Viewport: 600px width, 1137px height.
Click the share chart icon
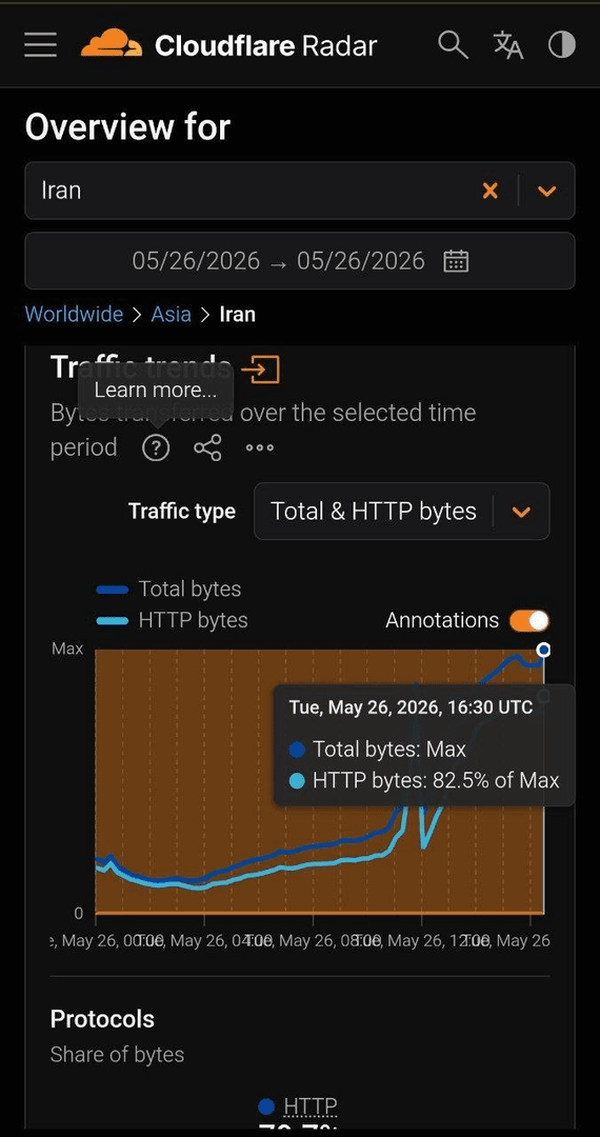click(207, 448)
